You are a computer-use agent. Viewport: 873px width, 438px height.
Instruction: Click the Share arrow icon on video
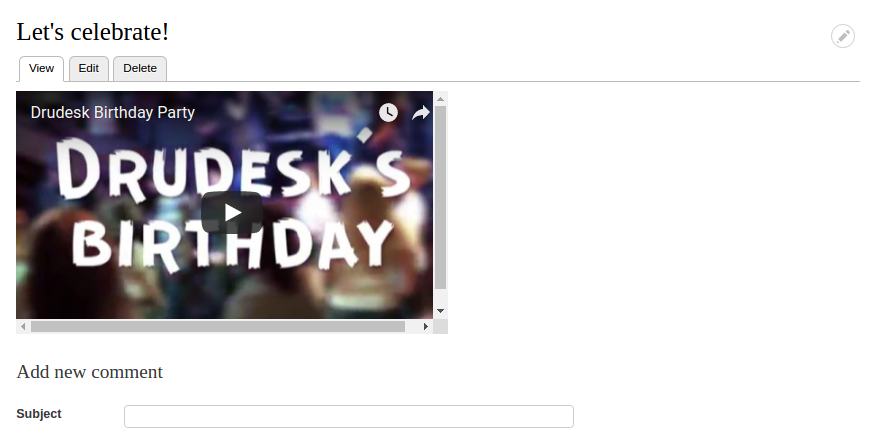[x=420, y=112]
